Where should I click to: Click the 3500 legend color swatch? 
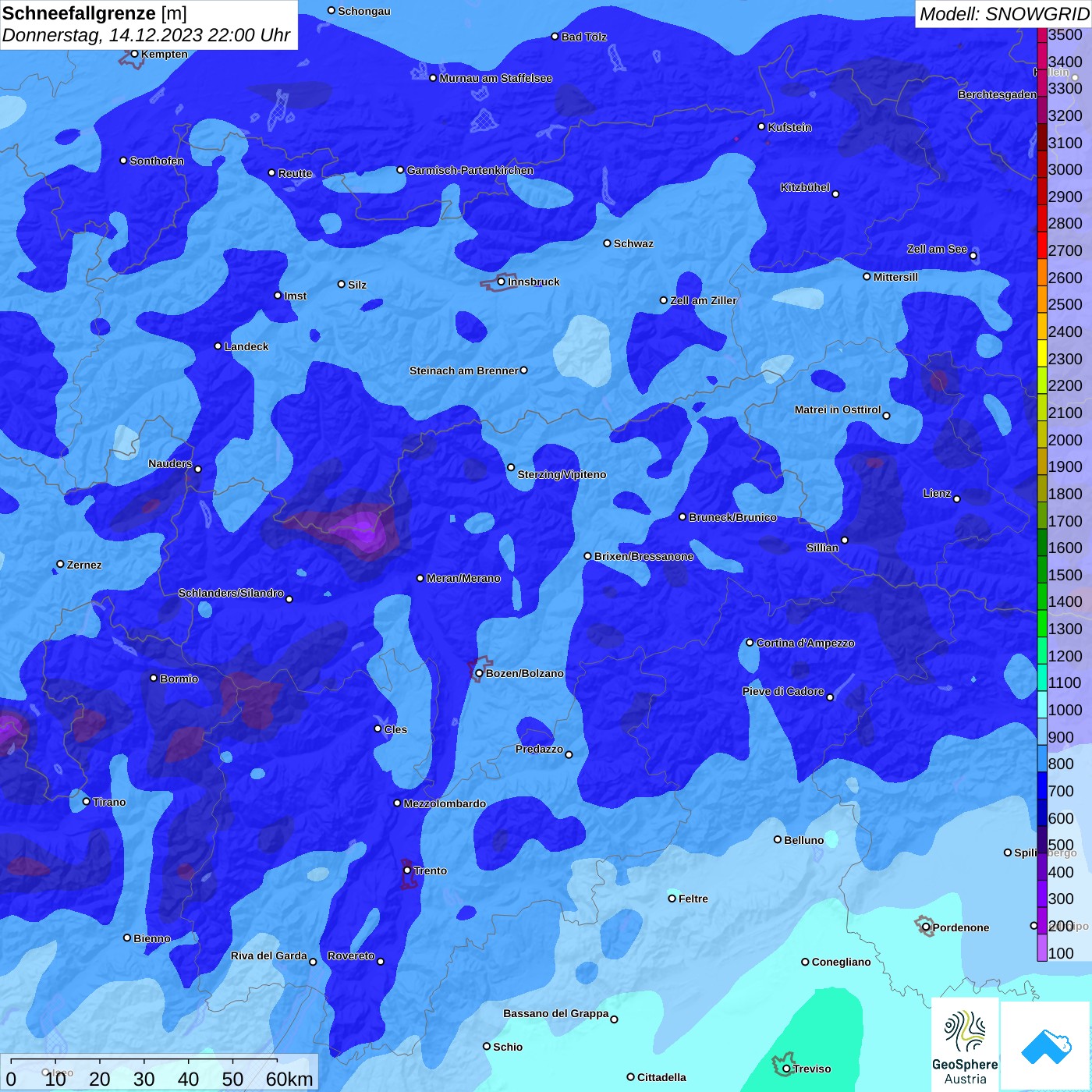click(1042, 35)
